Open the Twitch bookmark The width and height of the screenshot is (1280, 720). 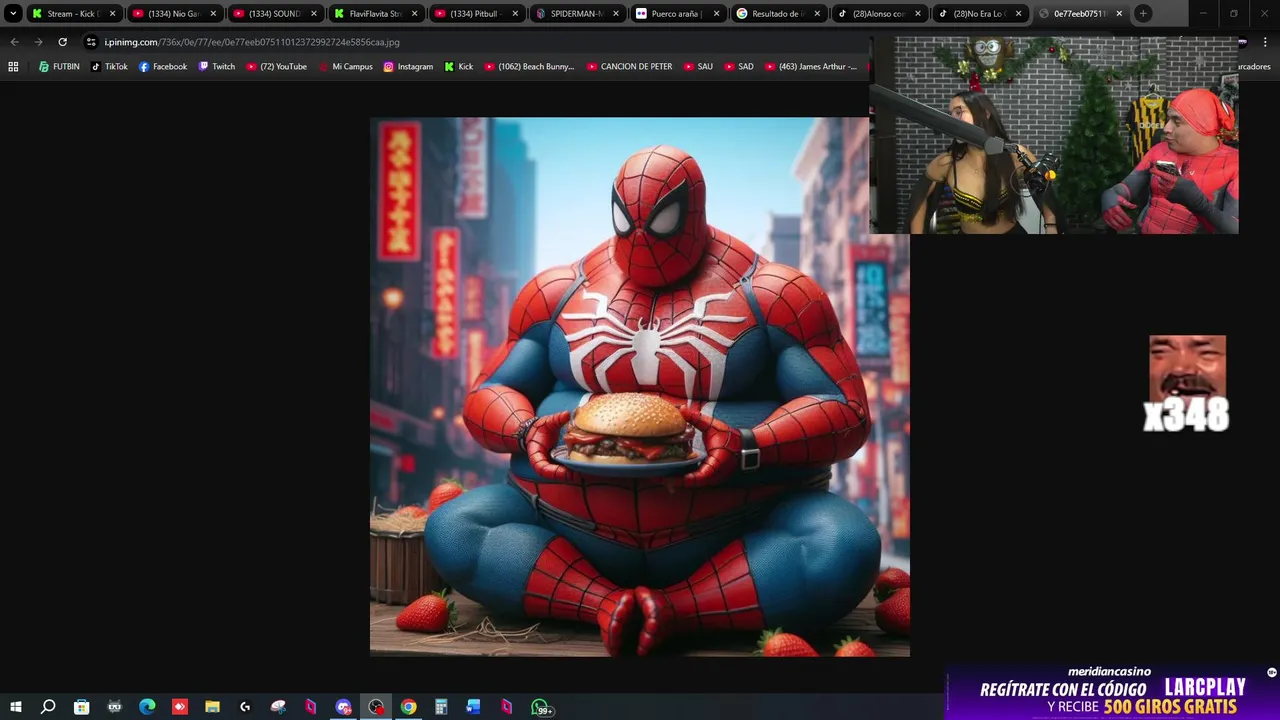coord(217,66)
